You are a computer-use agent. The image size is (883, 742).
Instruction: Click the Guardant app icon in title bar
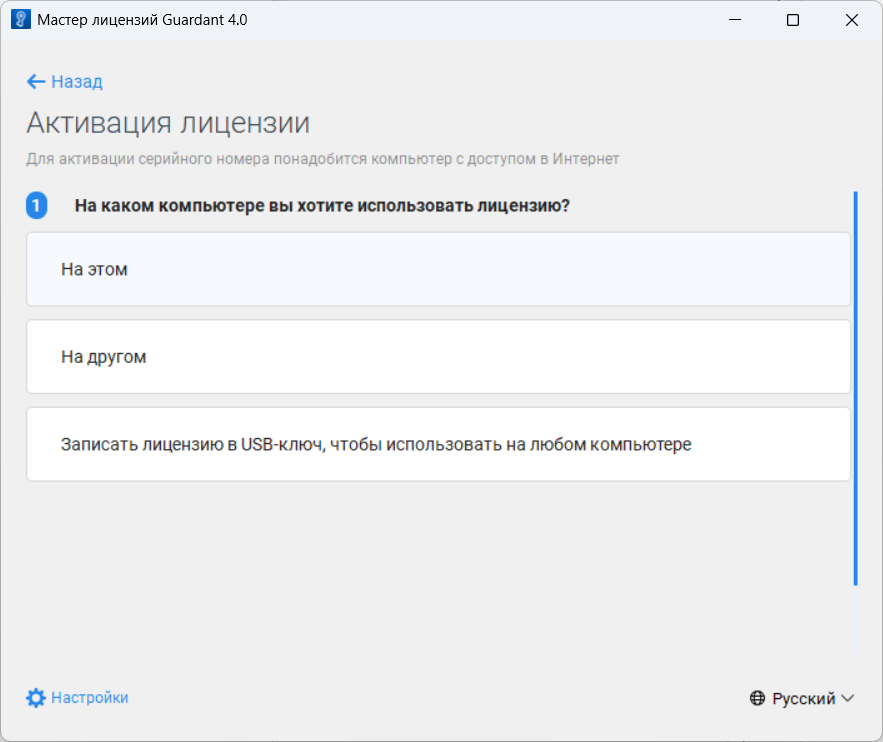[x=20, y=20]
